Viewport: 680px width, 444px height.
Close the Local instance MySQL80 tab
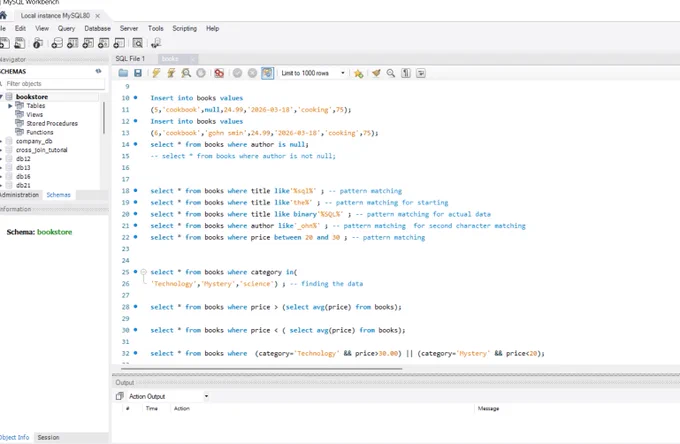point(98,16)
